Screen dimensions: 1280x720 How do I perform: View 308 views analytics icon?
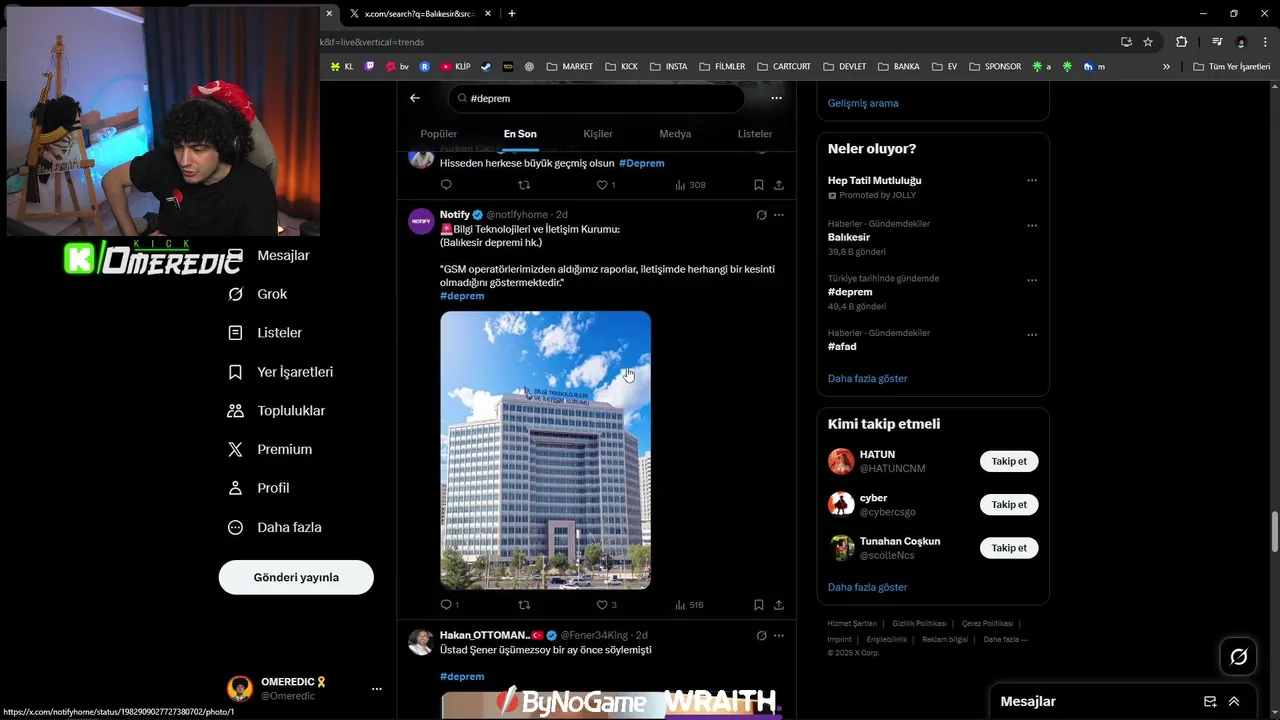(680, 185)
